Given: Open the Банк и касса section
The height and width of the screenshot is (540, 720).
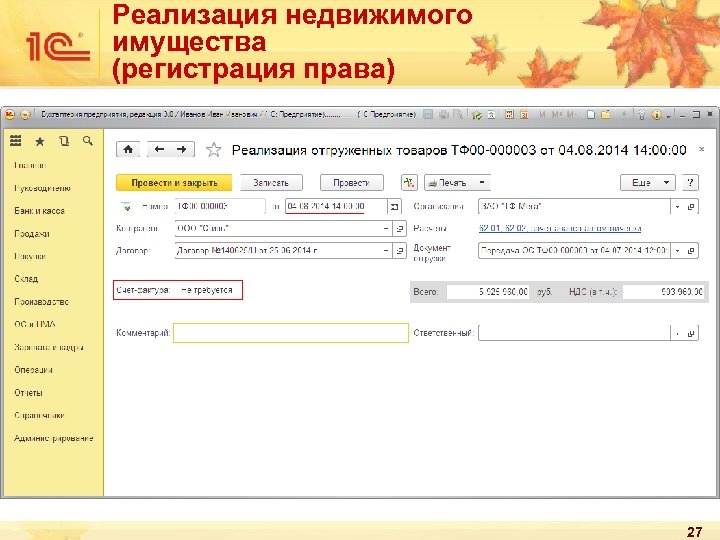Looking at the screenshot, I should click(x=39, y=211).
